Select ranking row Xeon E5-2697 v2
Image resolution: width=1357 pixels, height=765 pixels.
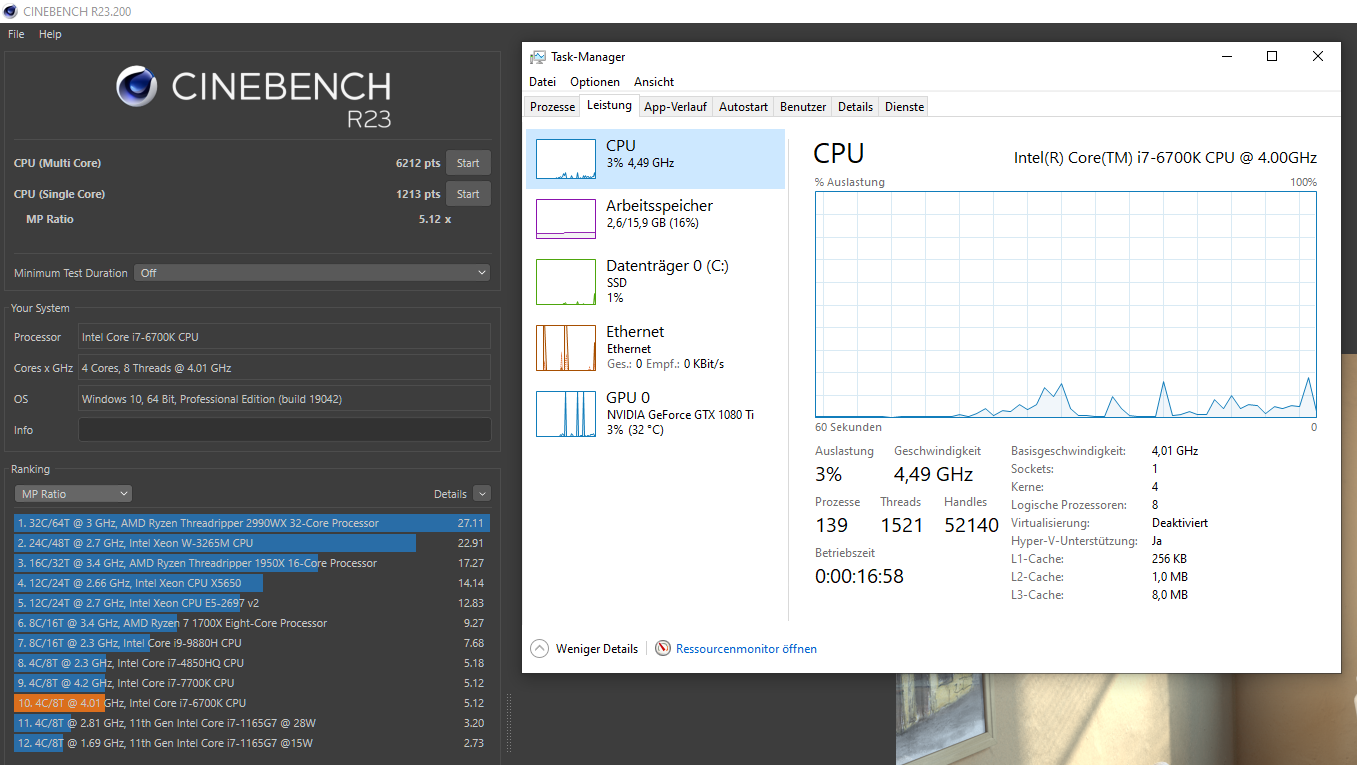pyautogui.click(x=252, y=603)
